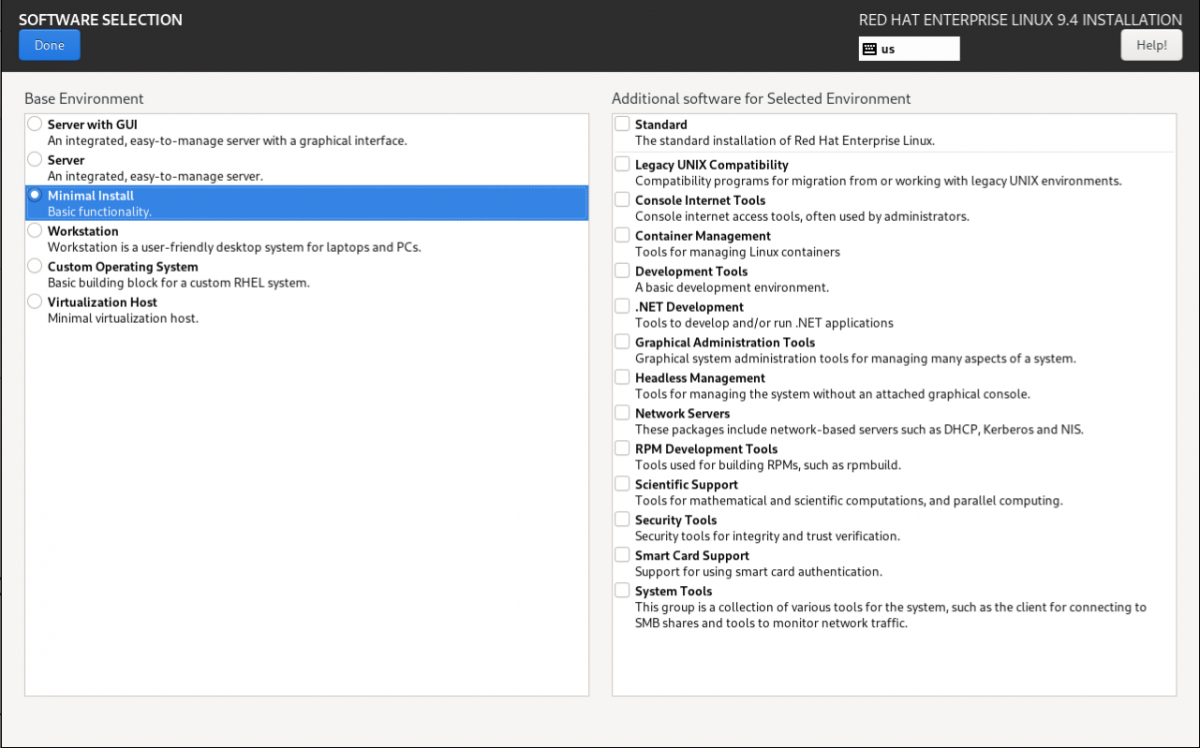Check the .NET Development box
Image resolution: width=1200 pixels, height=748 pixels.
point(622,306)
